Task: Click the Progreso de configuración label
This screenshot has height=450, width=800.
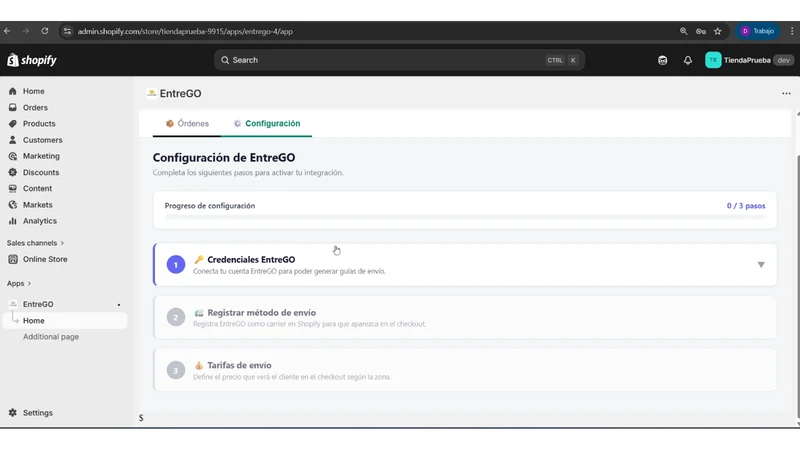Action: point(210,206)
